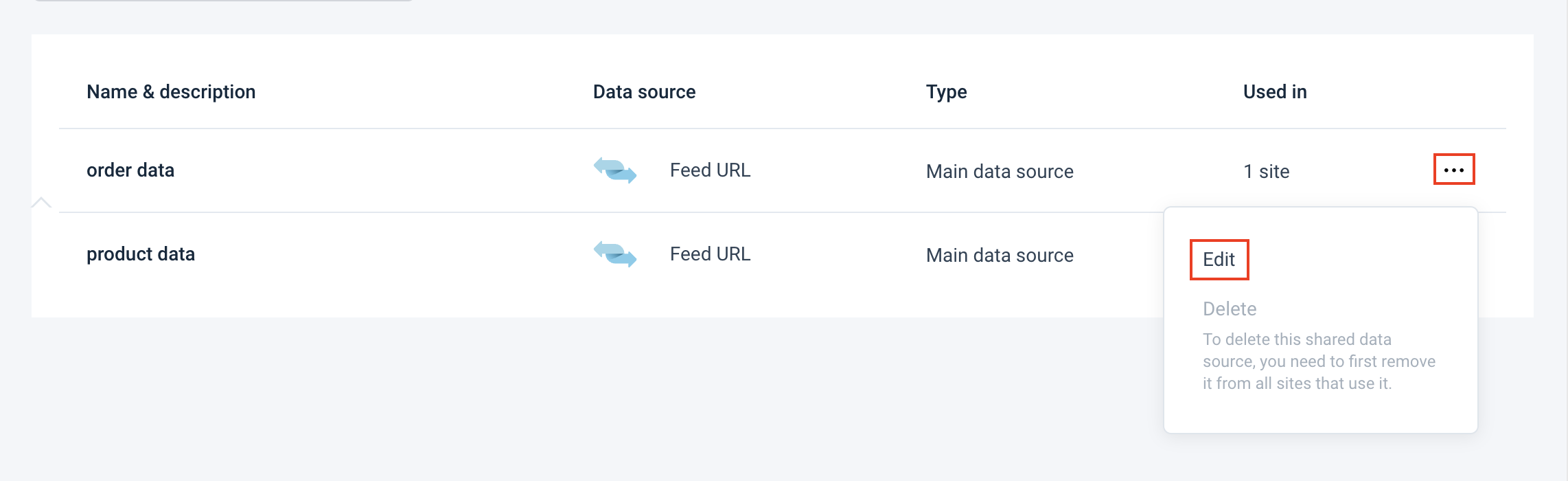Click the delete restriction explanation text

click(x=1318, y=361)
